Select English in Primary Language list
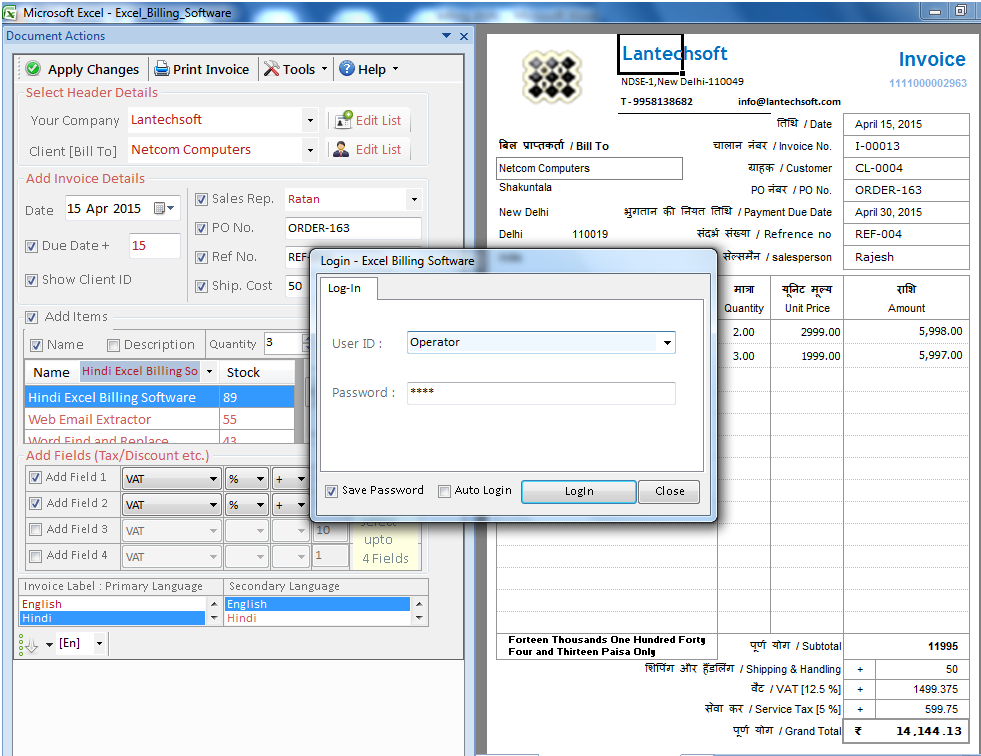Image resolution: width=981 pixels, height=756 pixels. click(x=113, y=604)
